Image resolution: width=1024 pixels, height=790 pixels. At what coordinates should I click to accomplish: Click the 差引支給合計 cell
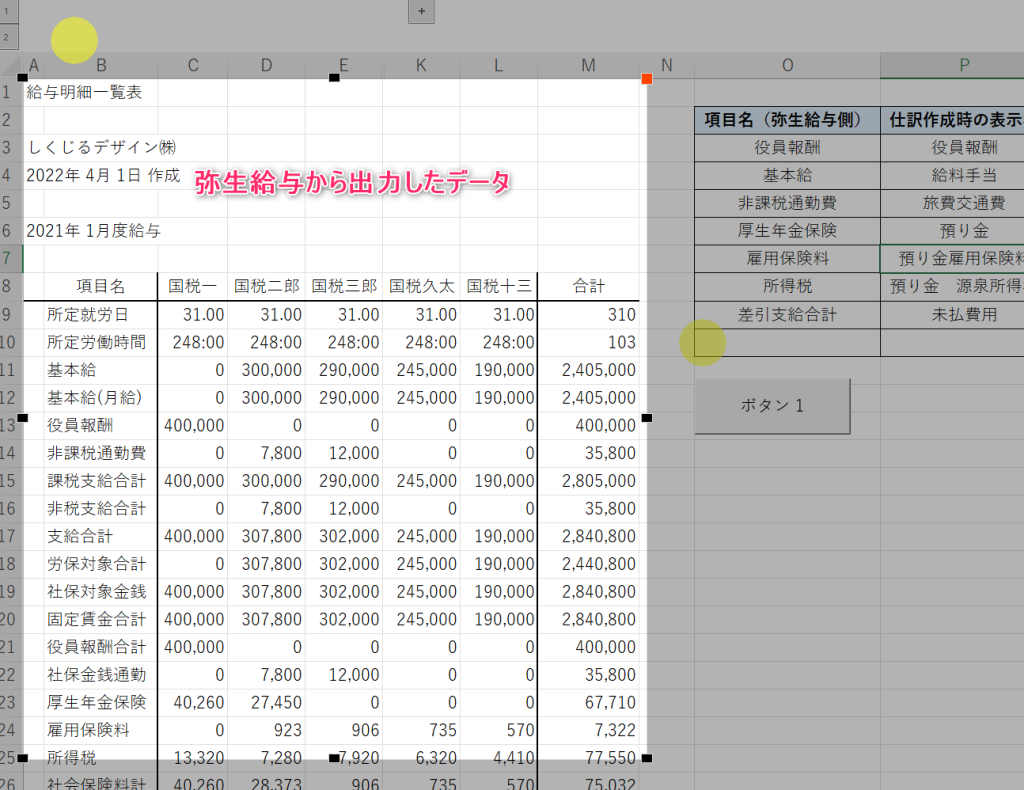pyautogui.click(x=787, y=314)
